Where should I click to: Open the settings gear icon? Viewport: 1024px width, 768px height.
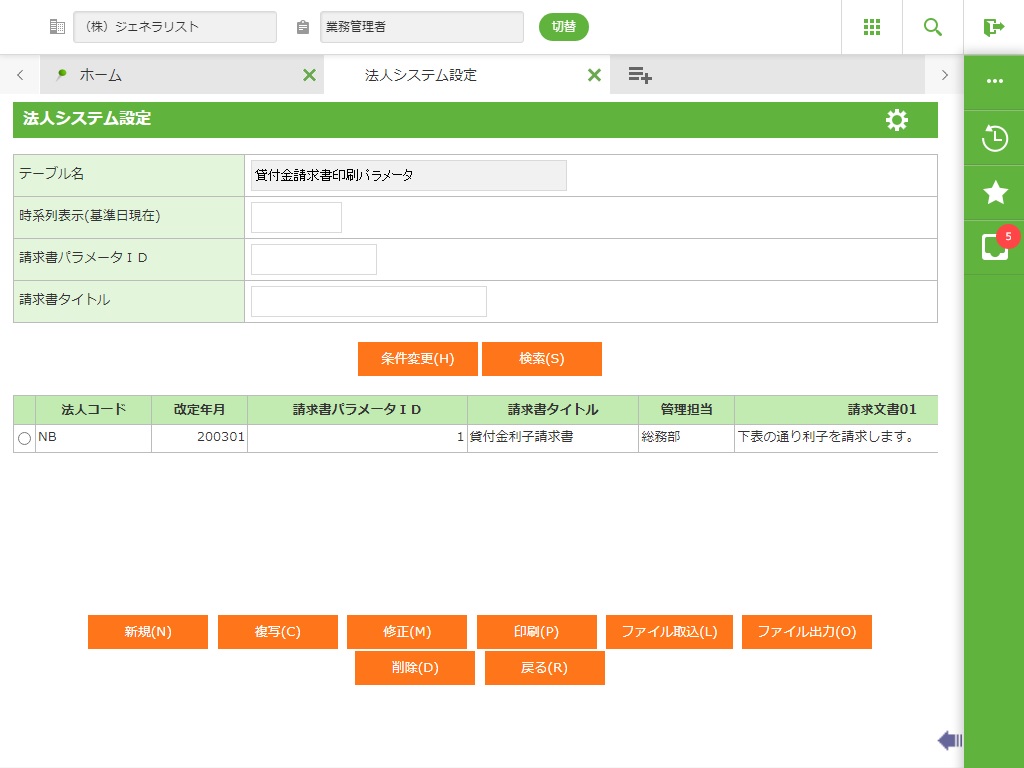pos(897,120)
